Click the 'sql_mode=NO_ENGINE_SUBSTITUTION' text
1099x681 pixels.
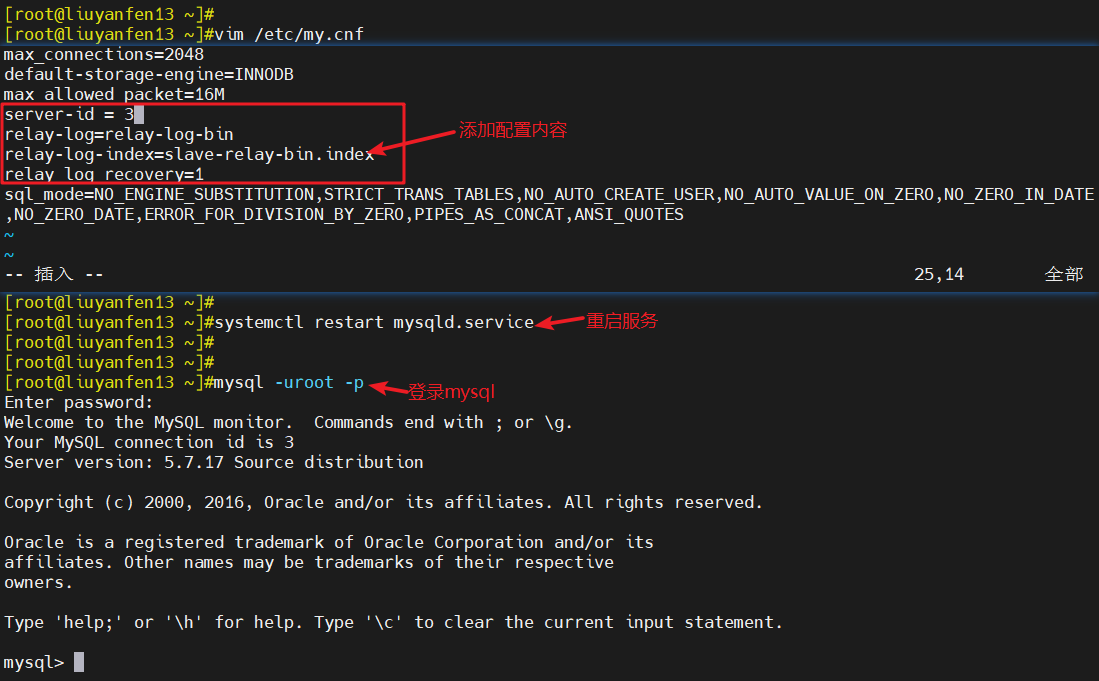(159, 194)
